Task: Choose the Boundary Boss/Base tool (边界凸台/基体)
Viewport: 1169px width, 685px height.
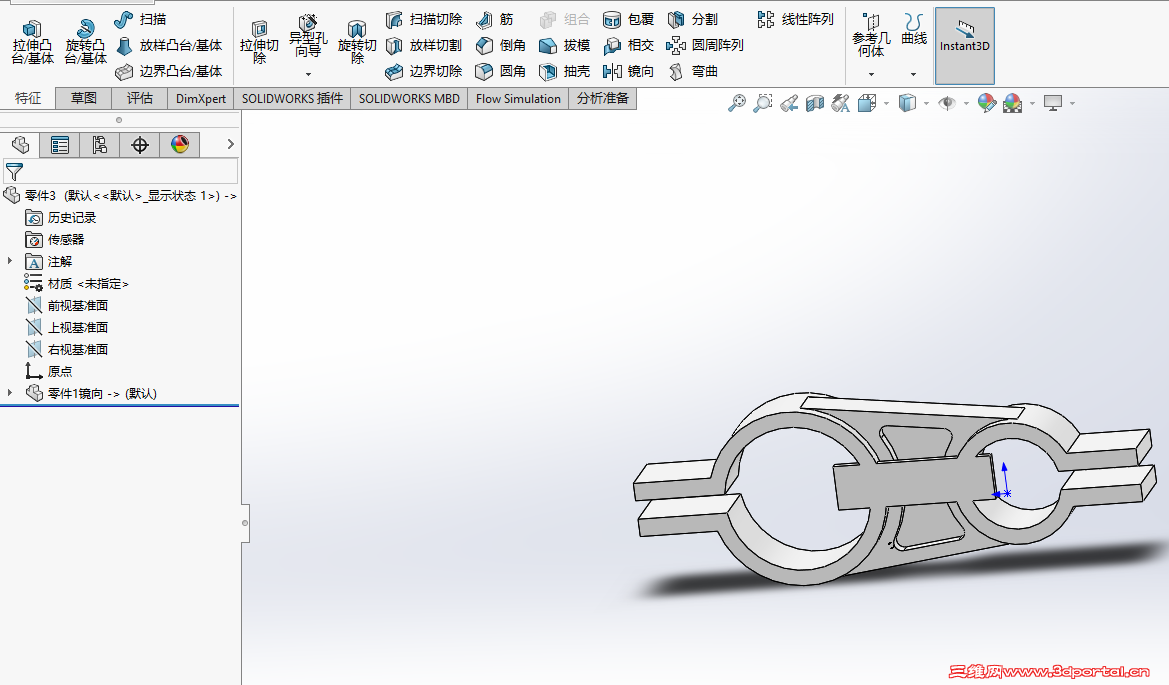Action: point(169,72)
